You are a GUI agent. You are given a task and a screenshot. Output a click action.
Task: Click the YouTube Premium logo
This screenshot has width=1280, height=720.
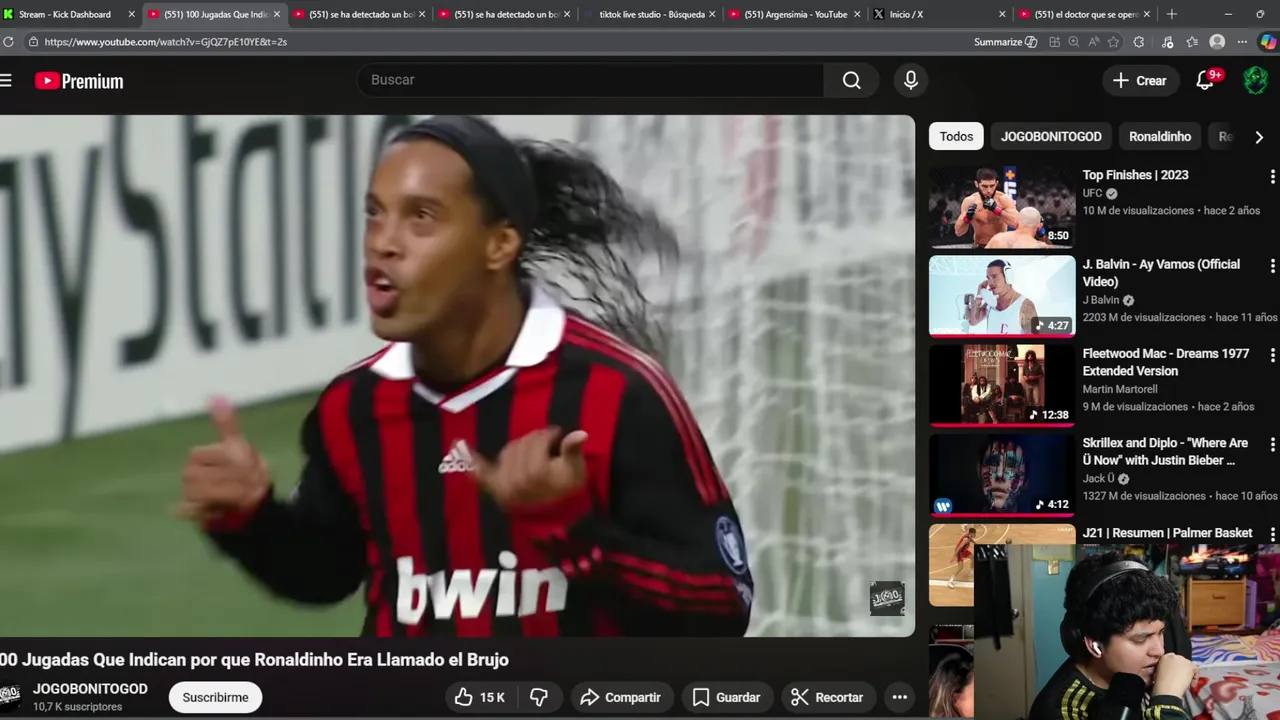pos(79,81)
